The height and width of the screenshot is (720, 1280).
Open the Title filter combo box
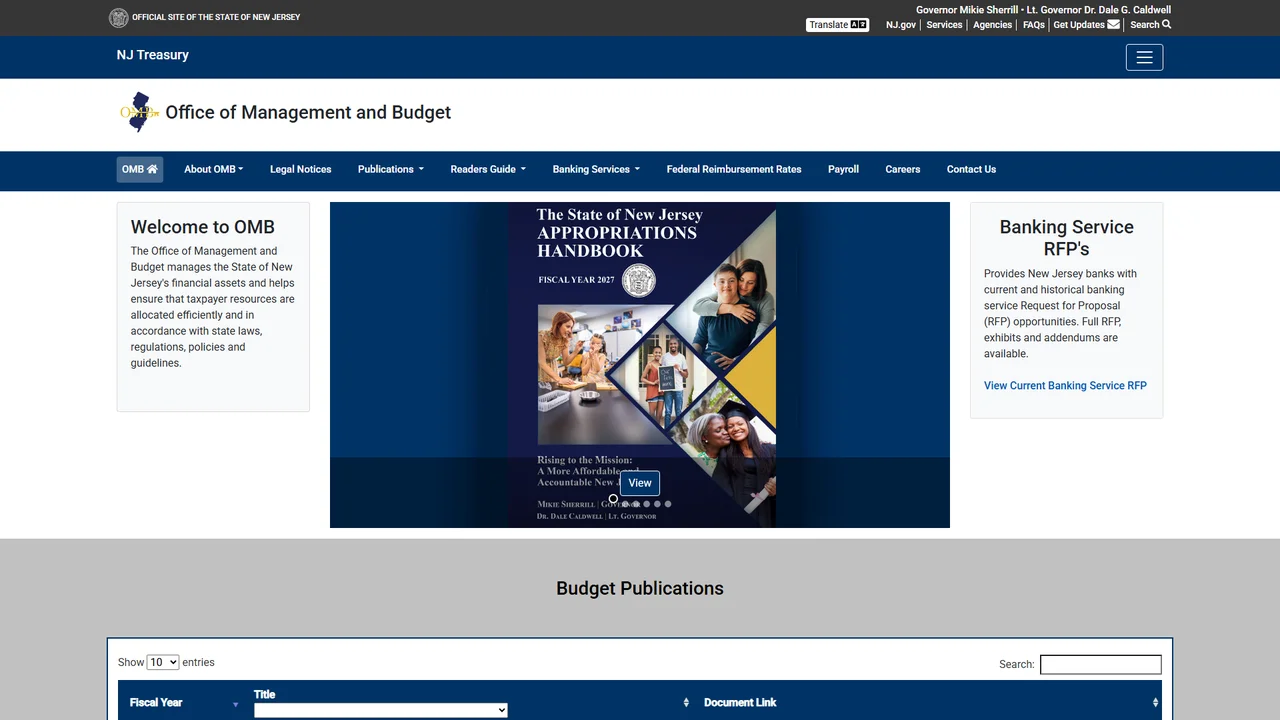381,710
